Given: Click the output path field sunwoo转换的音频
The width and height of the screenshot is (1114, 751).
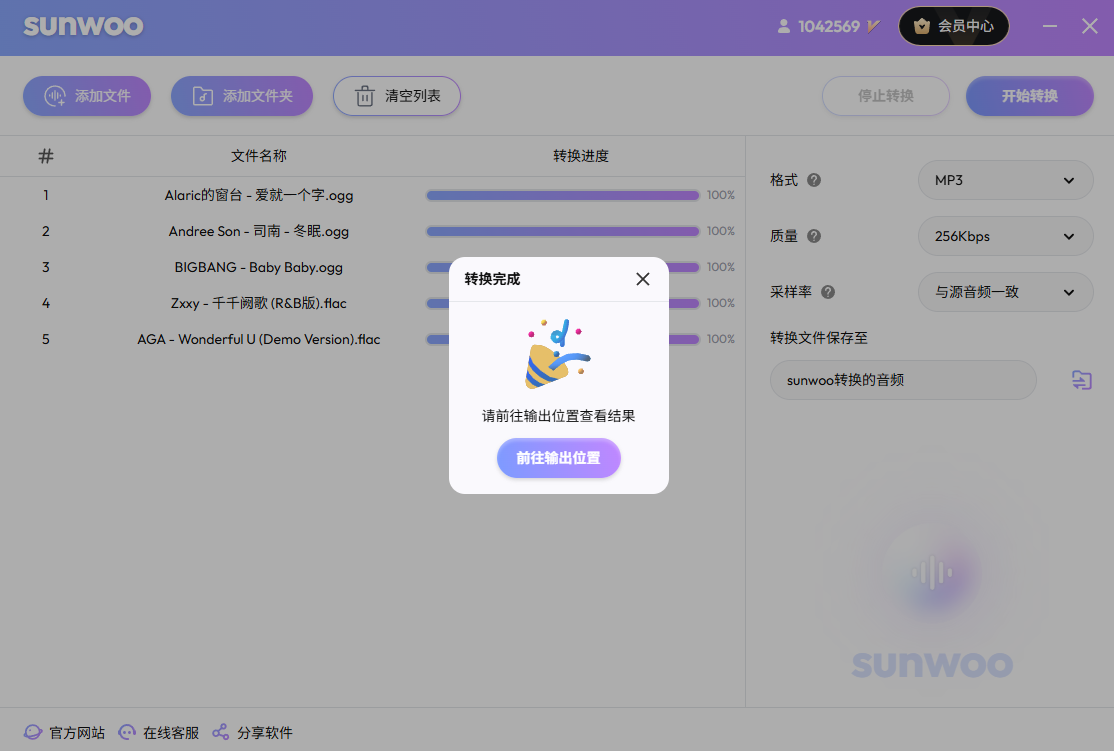Looking at the screenshot, I should click(903, 380).
